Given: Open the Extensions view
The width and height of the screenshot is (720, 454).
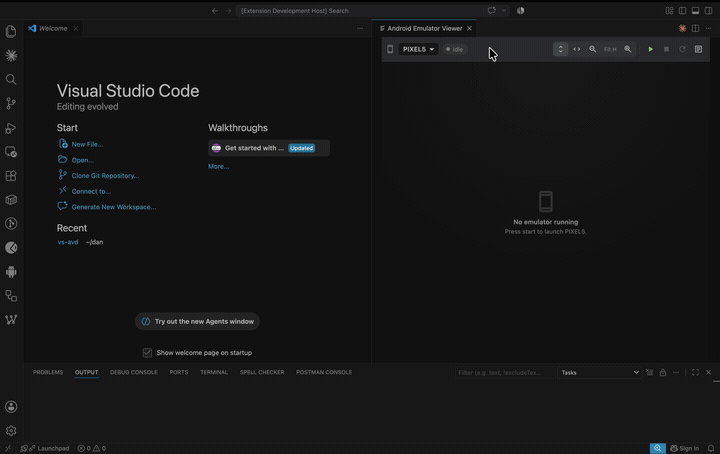Looking at the screenshot, I should 11,176.
